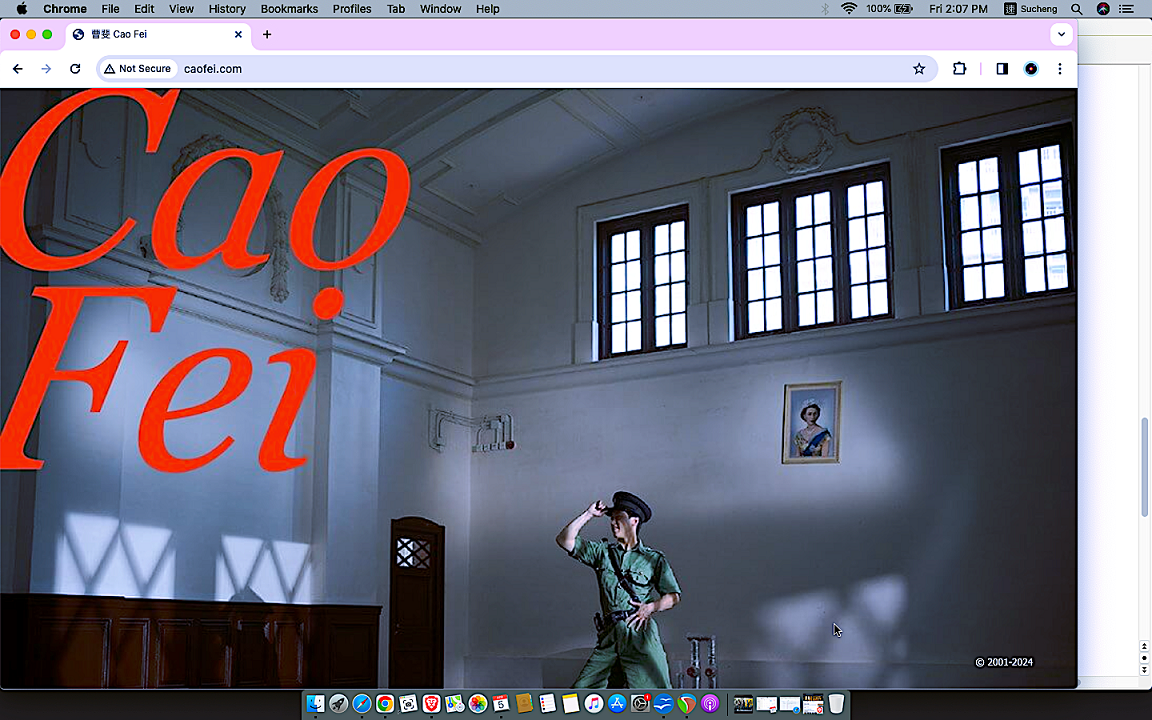
Task: Open the Bookmarks menu
Action: pyautogui.click(x=289, y=9)
